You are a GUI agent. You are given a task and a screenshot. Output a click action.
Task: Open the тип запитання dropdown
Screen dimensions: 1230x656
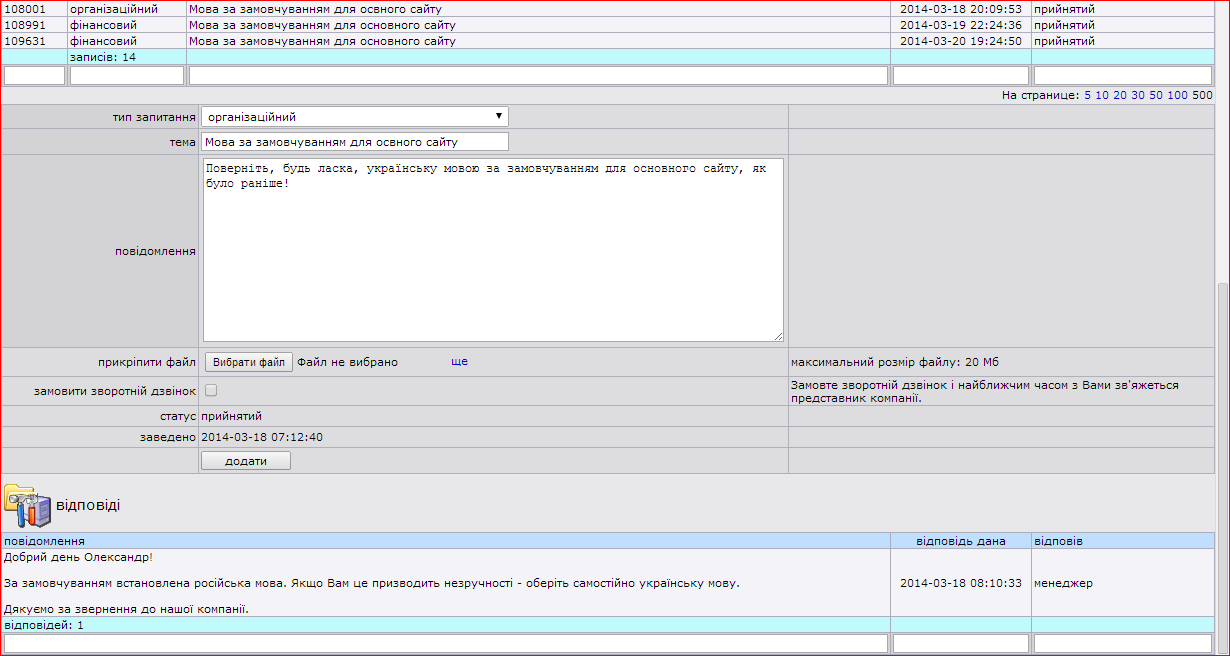coord(354,117)
